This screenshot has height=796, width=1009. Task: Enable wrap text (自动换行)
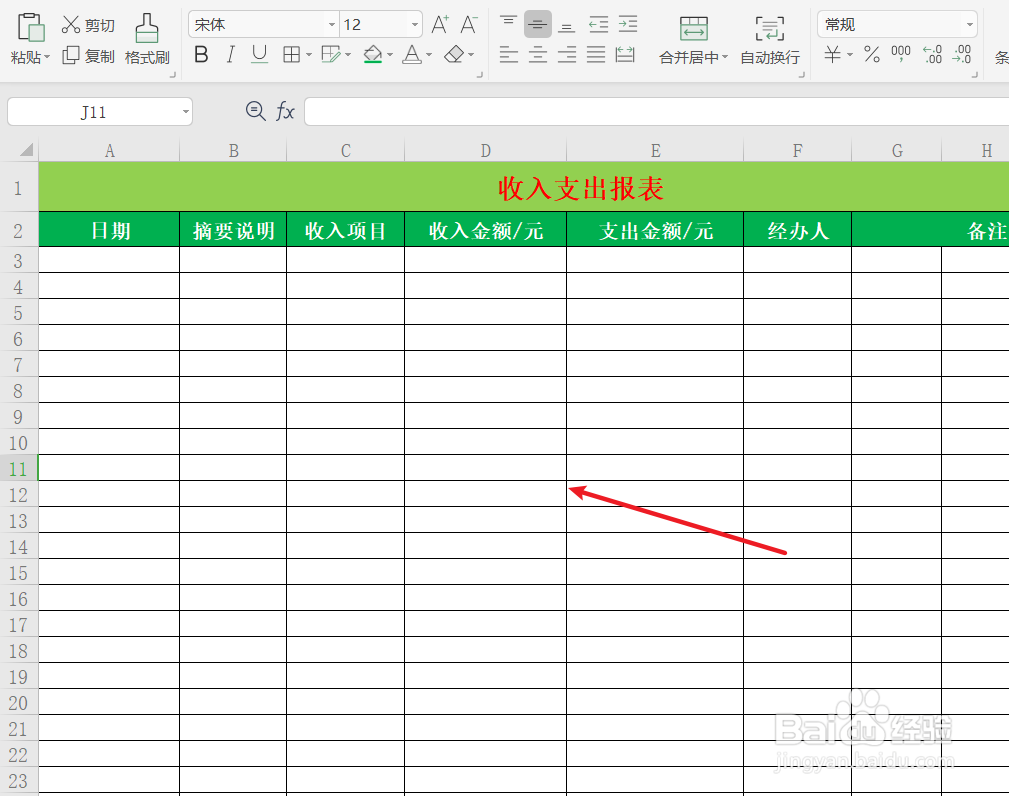pos(768,40)
